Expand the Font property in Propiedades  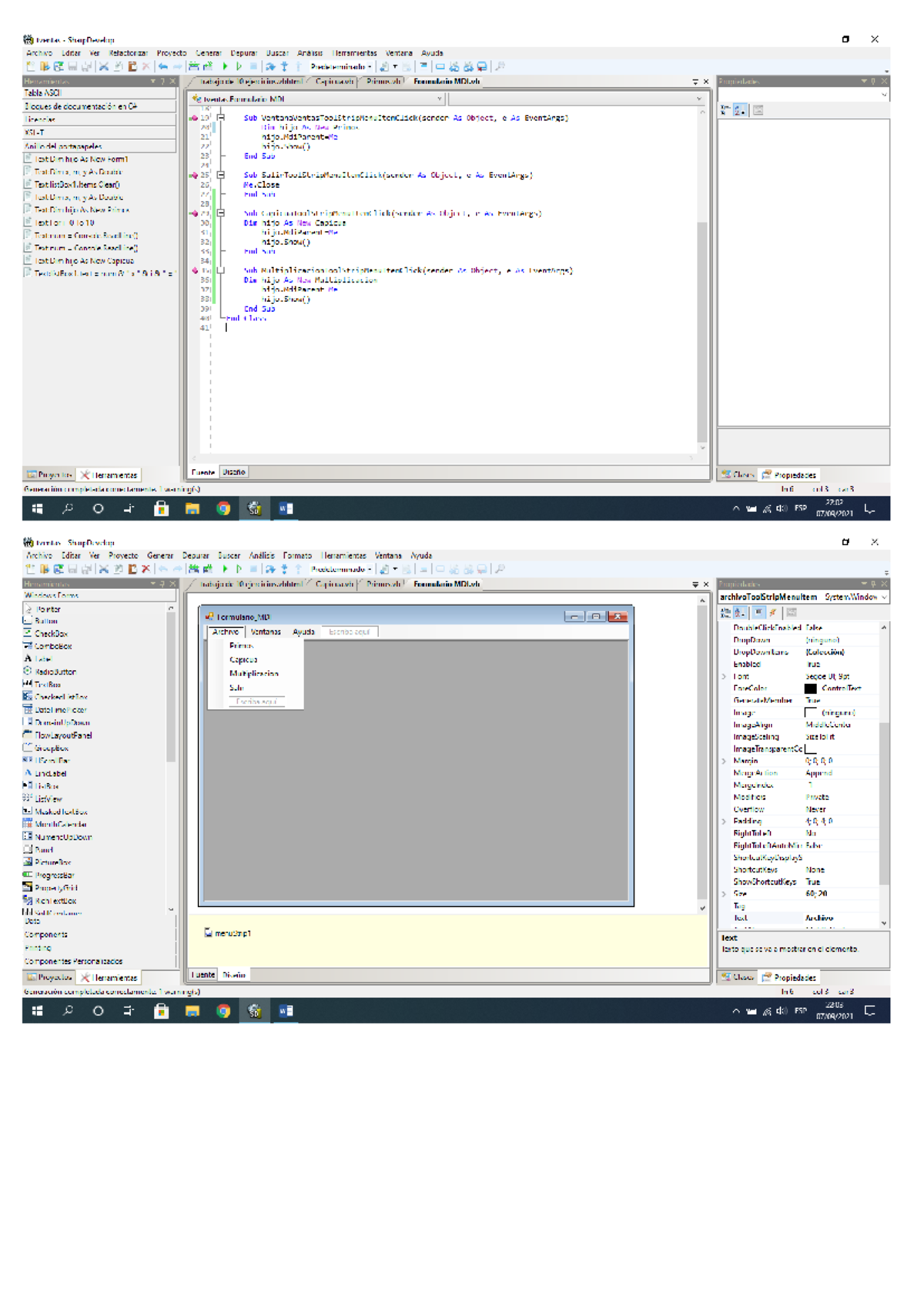(724, 677)
